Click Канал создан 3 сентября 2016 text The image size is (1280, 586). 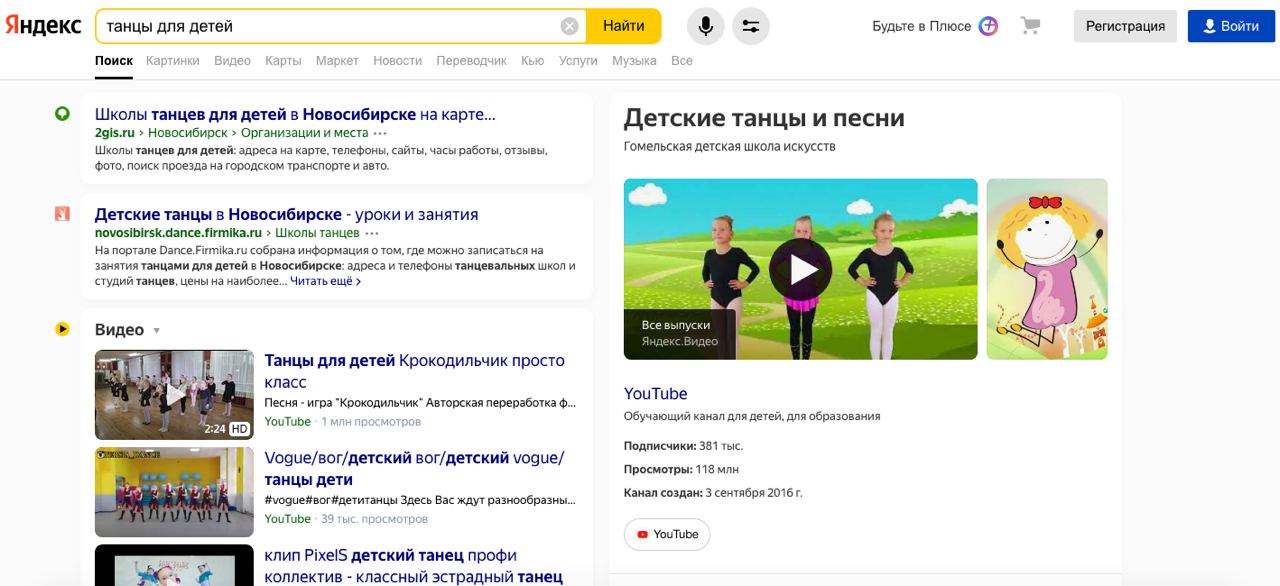click(x=713, y=493)
